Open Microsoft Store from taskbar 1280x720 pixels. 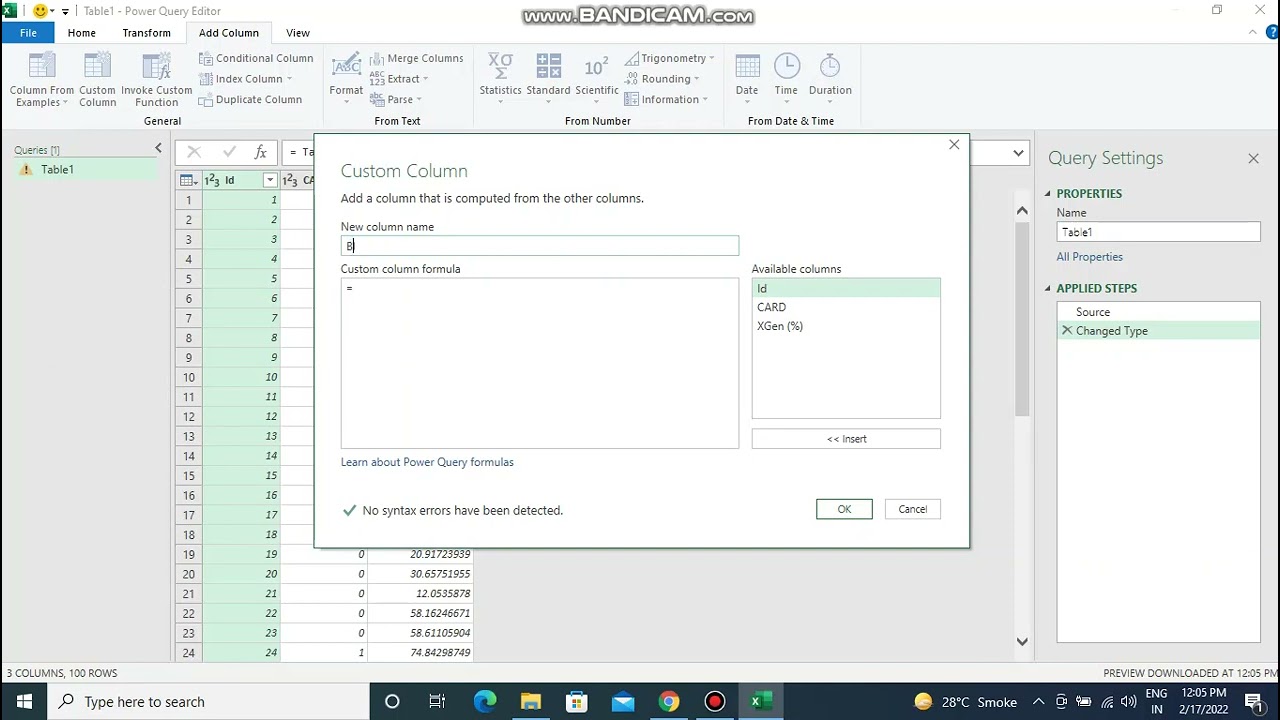(x=577, y=701)
